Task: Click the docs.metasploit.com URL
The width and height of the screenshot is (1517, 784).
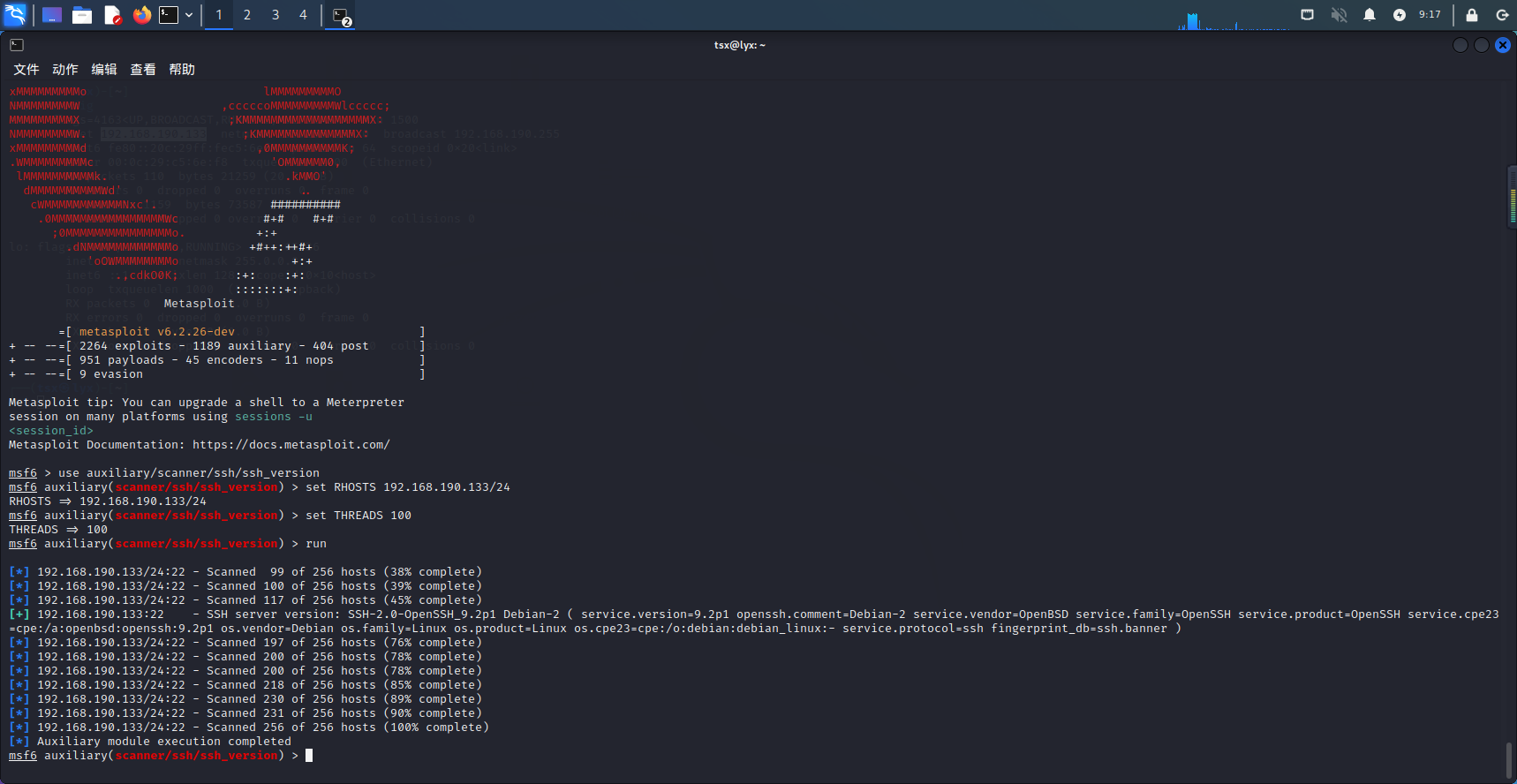Action: click(x=291, y=445)
